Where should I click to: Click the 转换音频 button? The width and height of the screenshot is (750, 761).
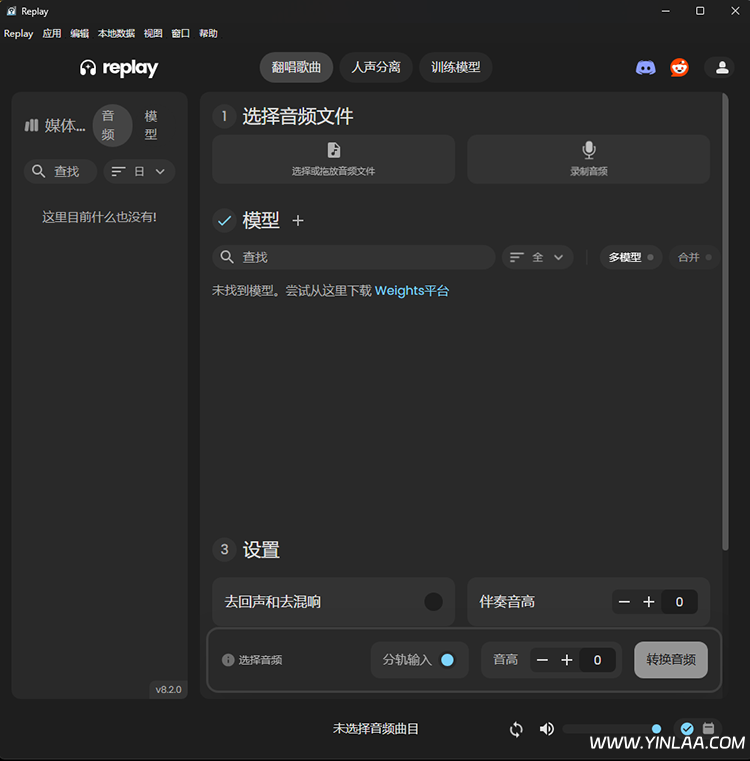pyautogui.click(x=671, y=660)
